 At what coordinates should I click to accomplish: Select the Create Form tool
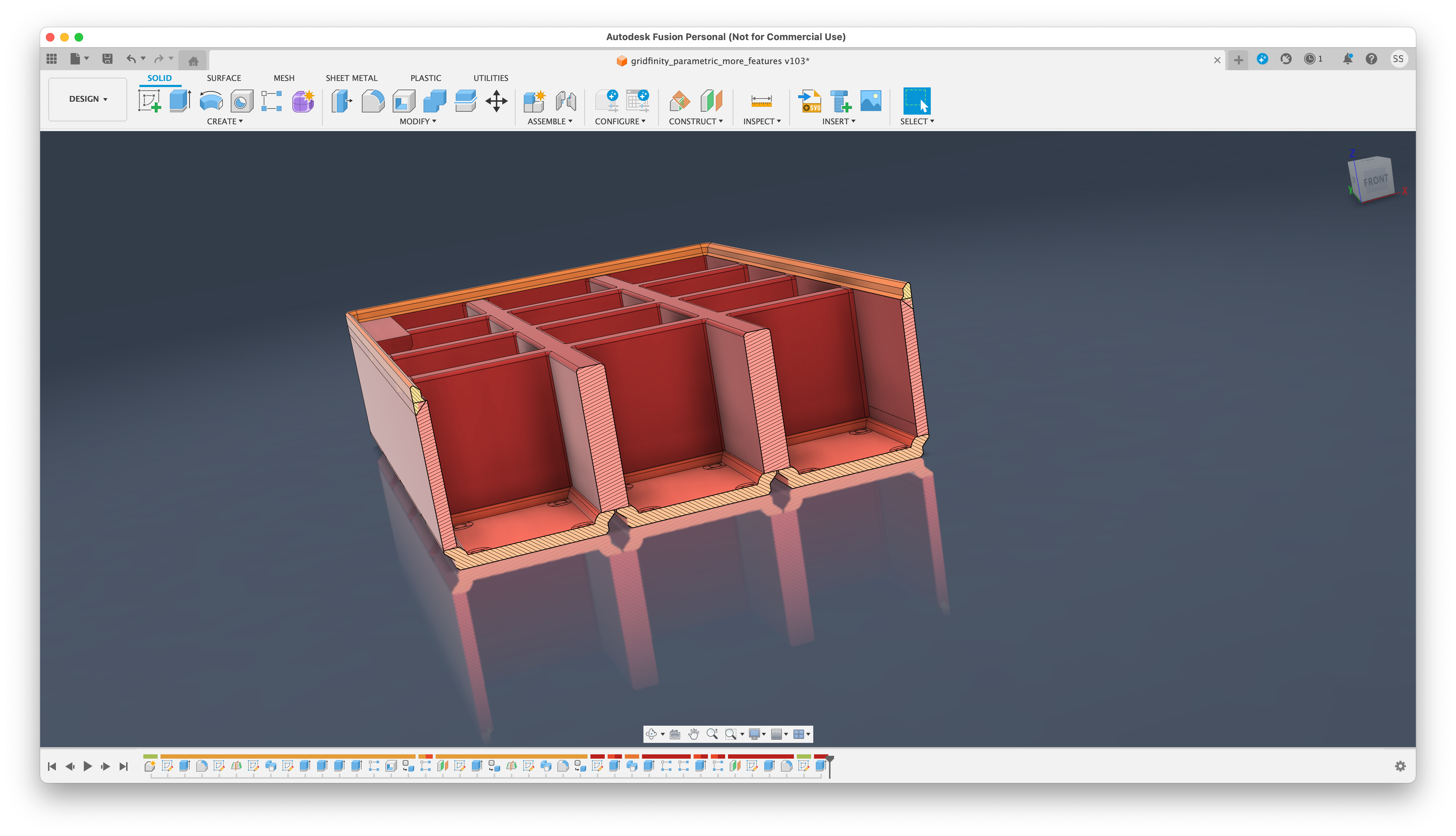[303, 101]
